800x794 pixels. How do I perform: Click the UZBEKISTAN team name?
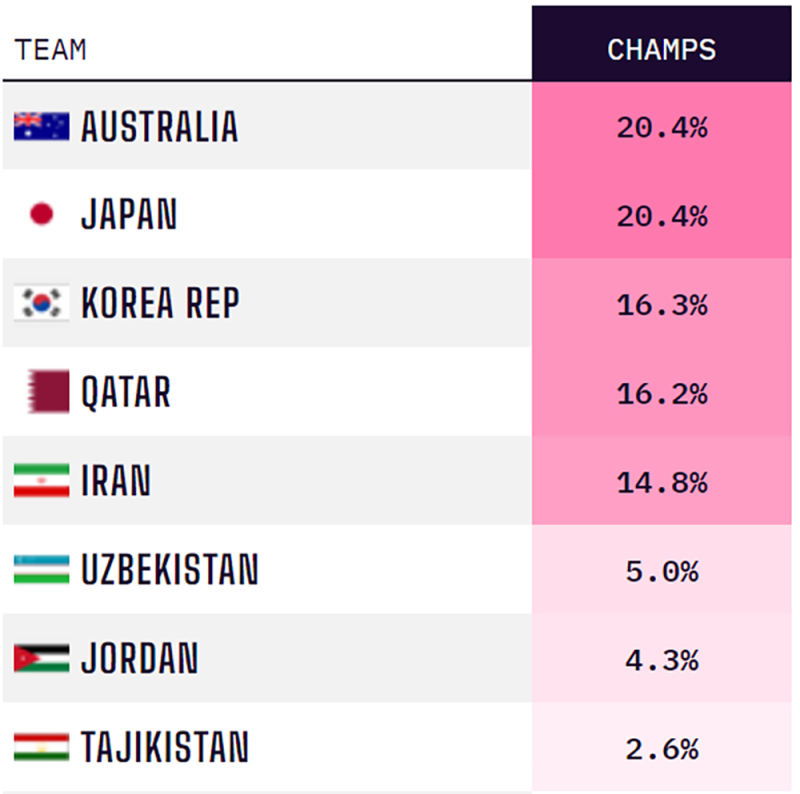click(170, 569)
